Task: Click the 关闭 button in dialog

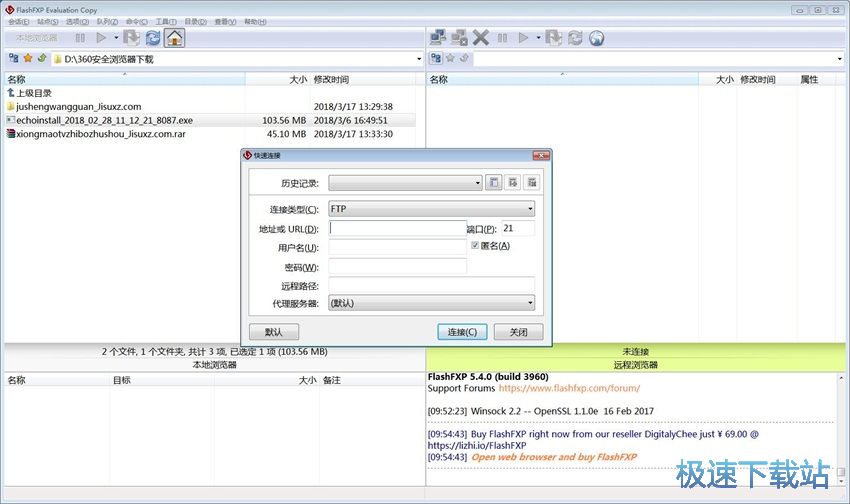Action: pos(518,332)
